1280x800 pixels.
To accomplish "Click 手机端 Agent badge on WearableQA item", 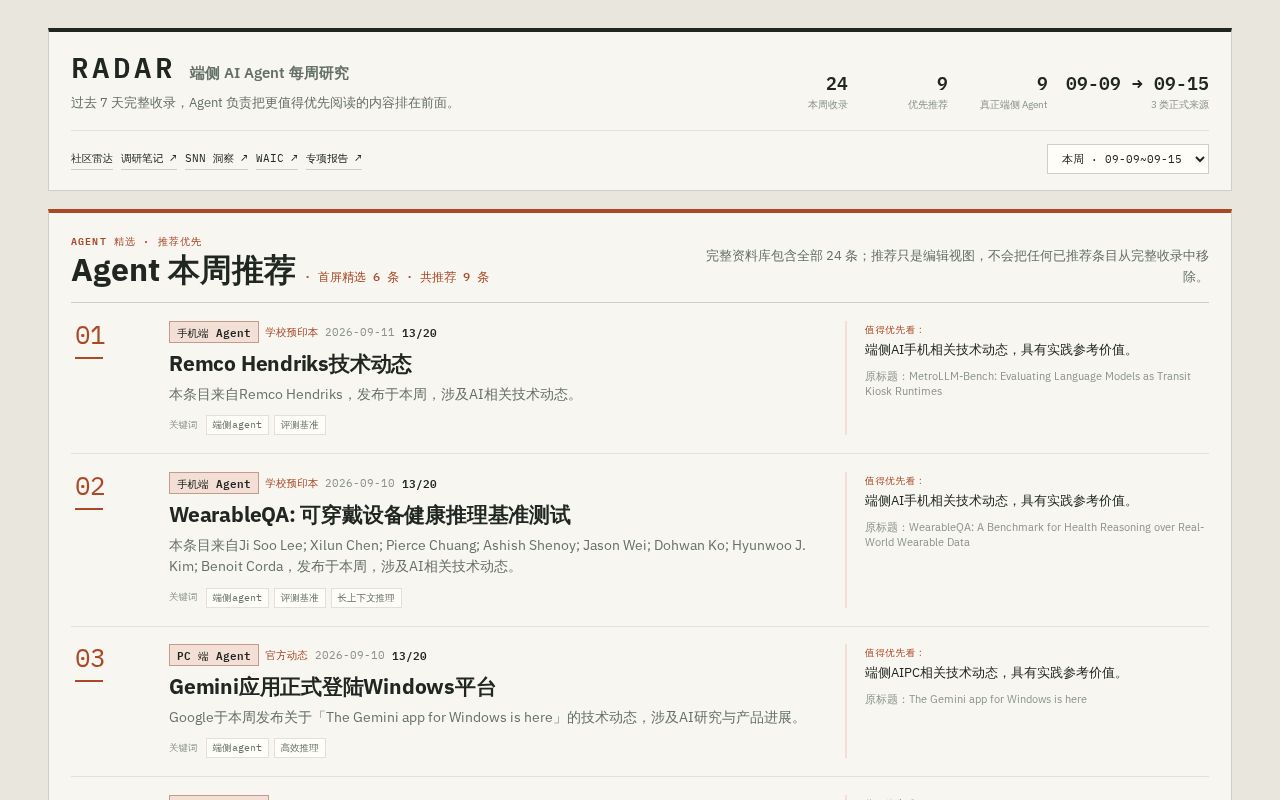I will (x=214, y=483).
